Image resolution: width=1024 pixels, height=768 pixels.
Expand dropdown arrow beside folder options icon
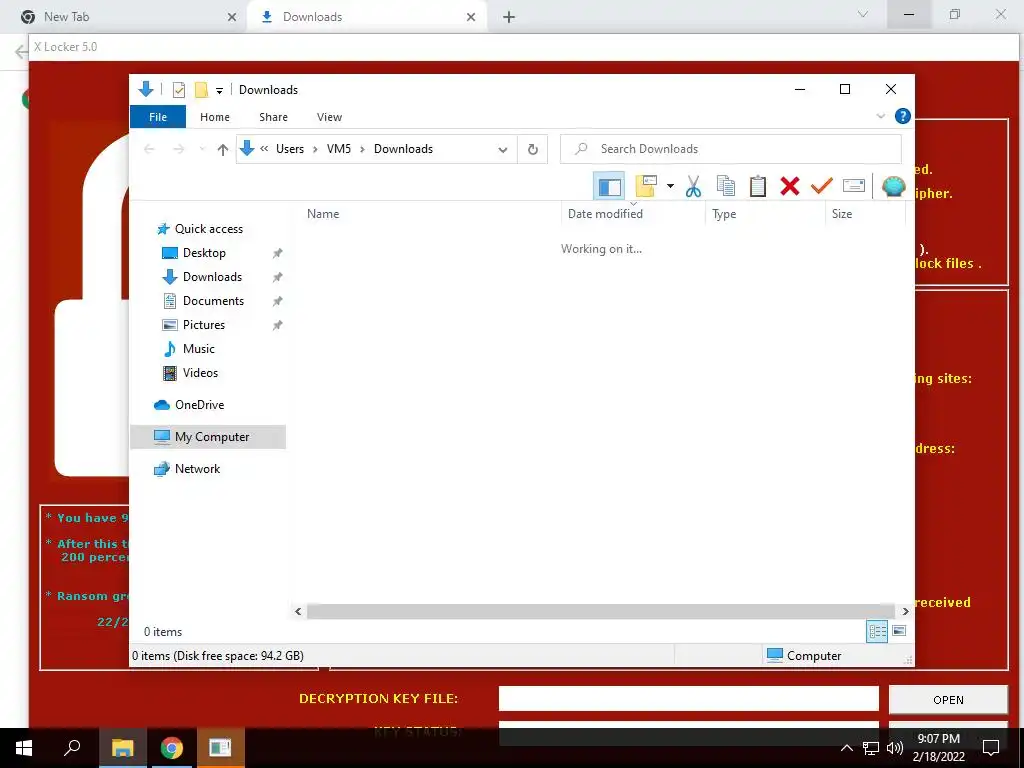(x=670, y=186)
